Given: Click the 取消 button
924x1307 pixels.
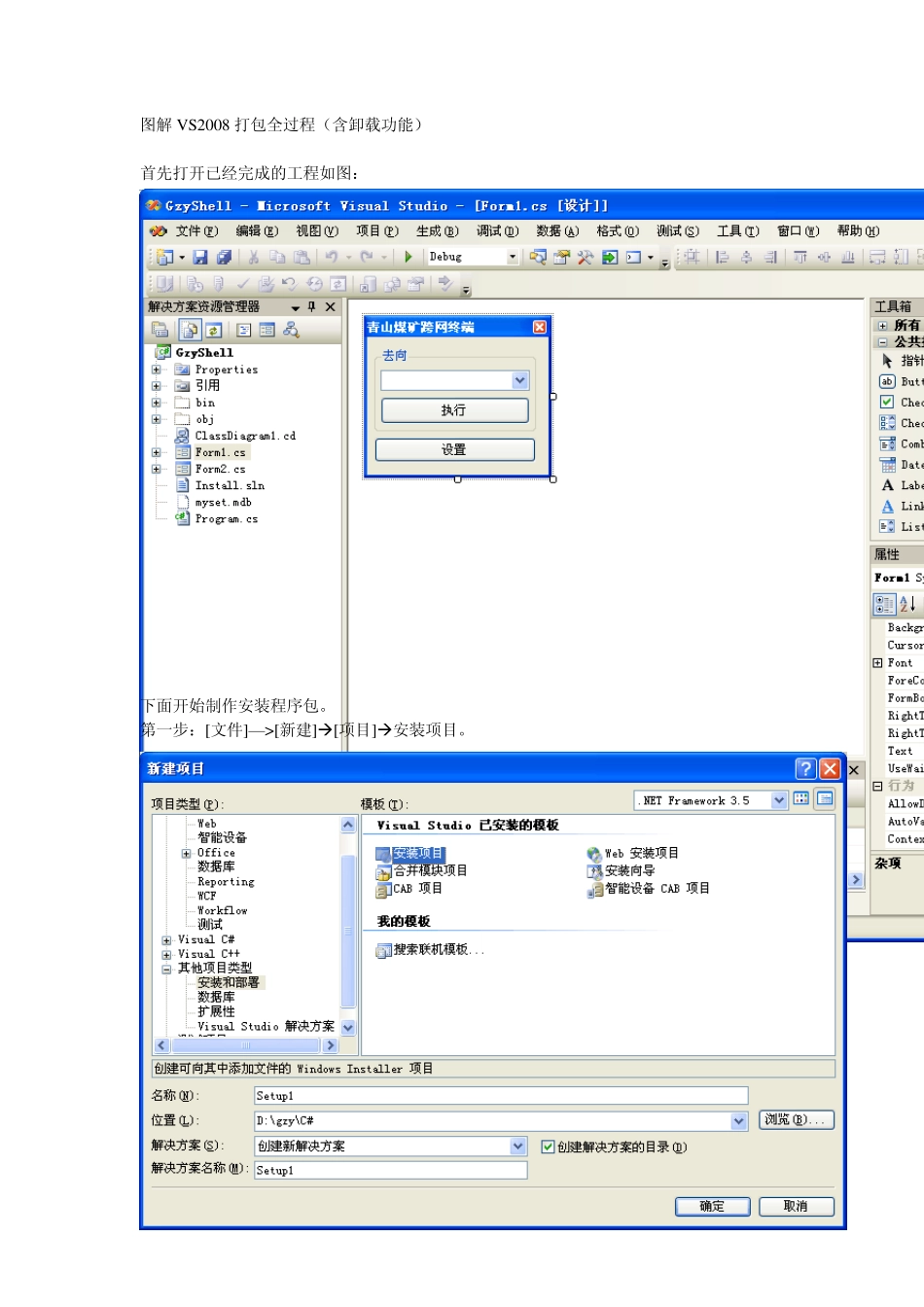Looking at the screenshot, I should [796, 1207].
